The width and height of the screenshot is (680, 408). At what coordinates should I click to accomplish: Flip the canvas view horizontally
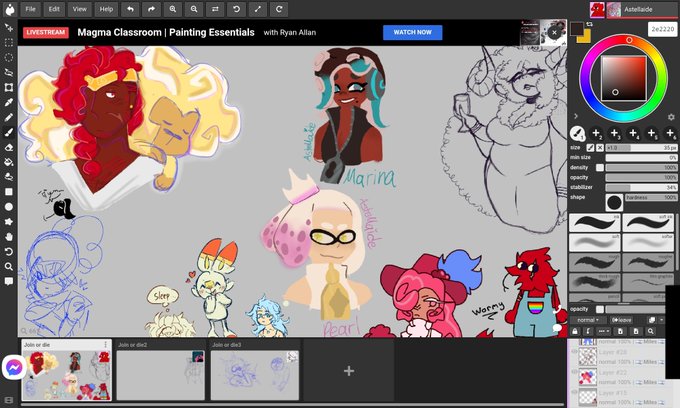pyautogui.click(x=215, y=9)
